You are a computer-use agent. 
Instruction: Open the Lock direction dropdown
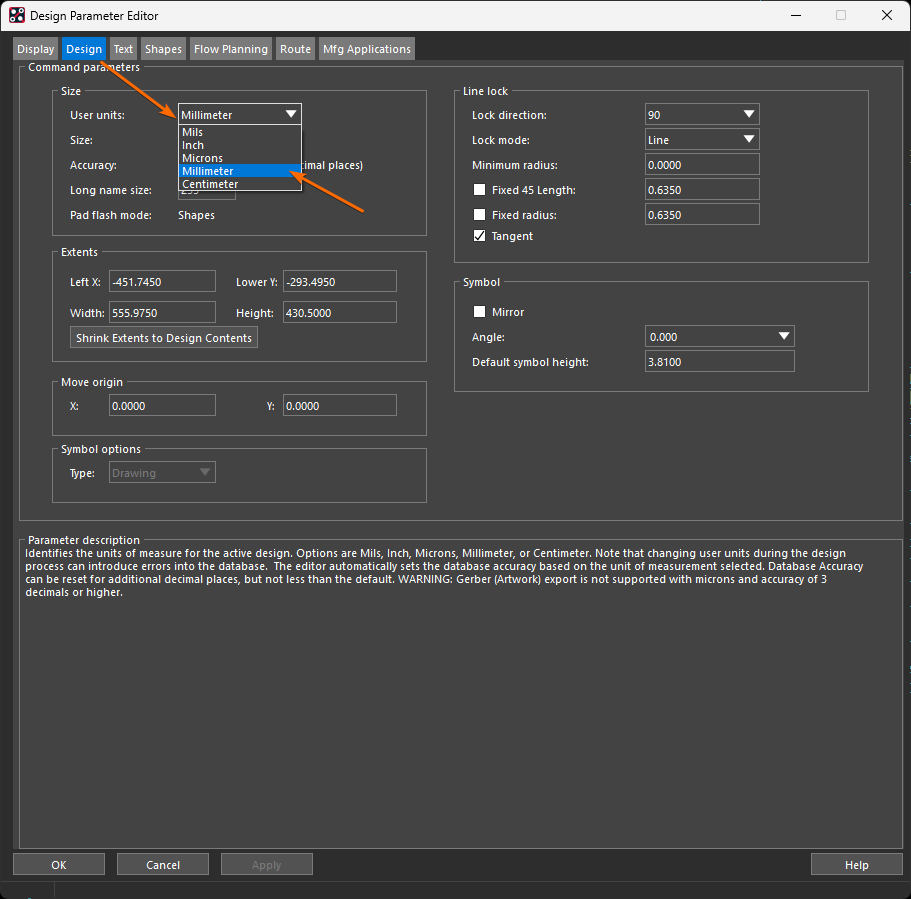(749, 115)
